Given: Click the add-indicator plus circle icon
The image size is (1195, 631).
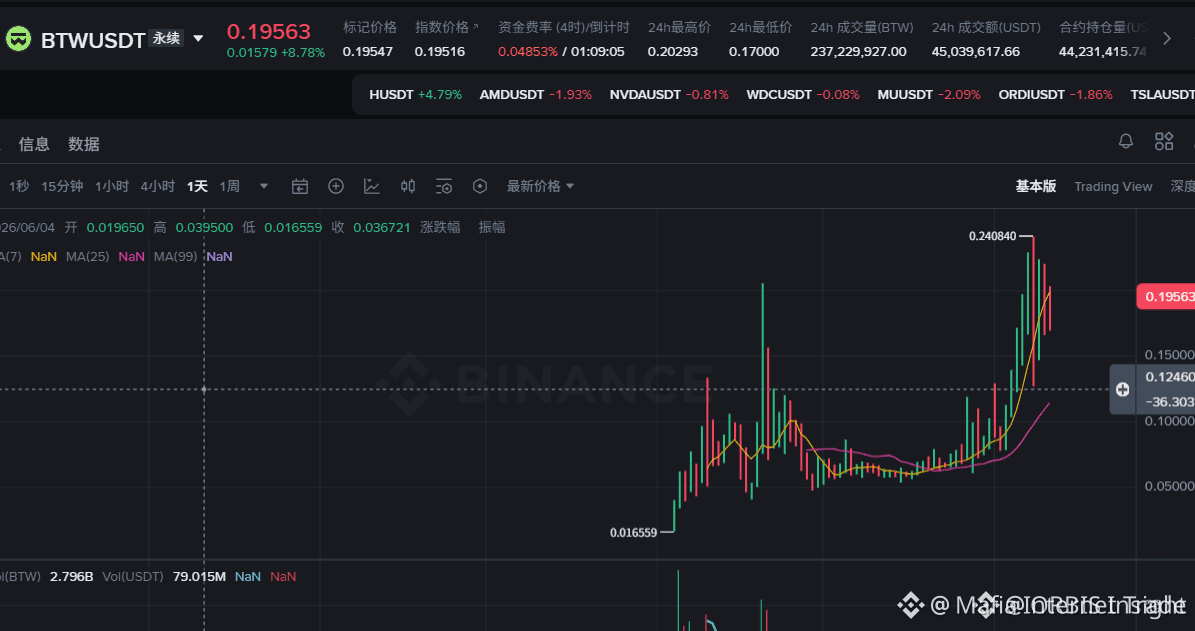Looking at the screenshot, I should click(x=336, y=186).
